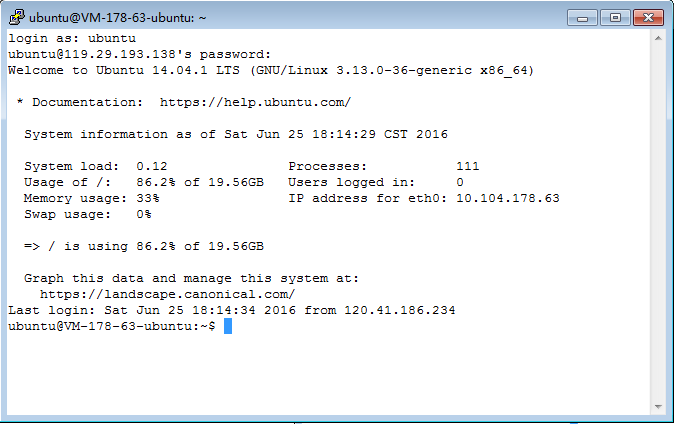Click the Welcome to Ubuntu 14.04.1 LTS line
674x424 pixels.
pos(271,70)
